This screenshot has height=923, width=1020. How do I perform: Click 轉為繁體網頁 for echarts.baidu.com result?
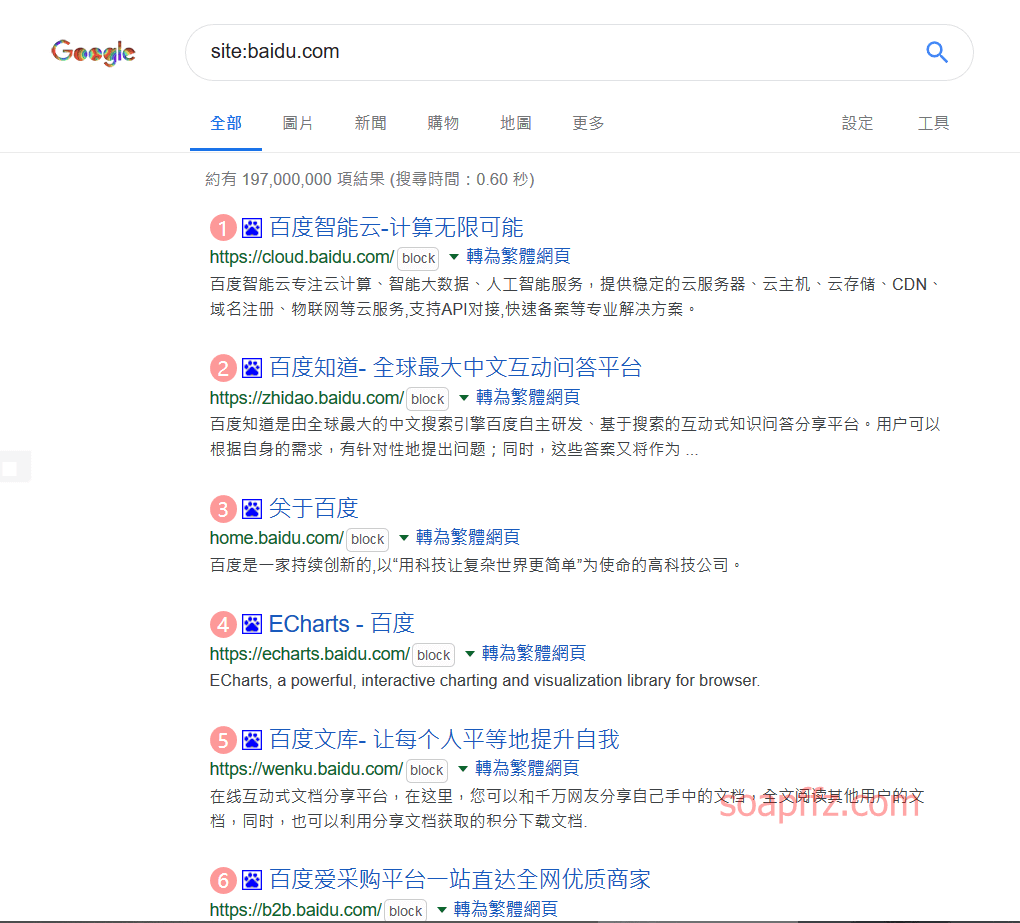point(534,654)
